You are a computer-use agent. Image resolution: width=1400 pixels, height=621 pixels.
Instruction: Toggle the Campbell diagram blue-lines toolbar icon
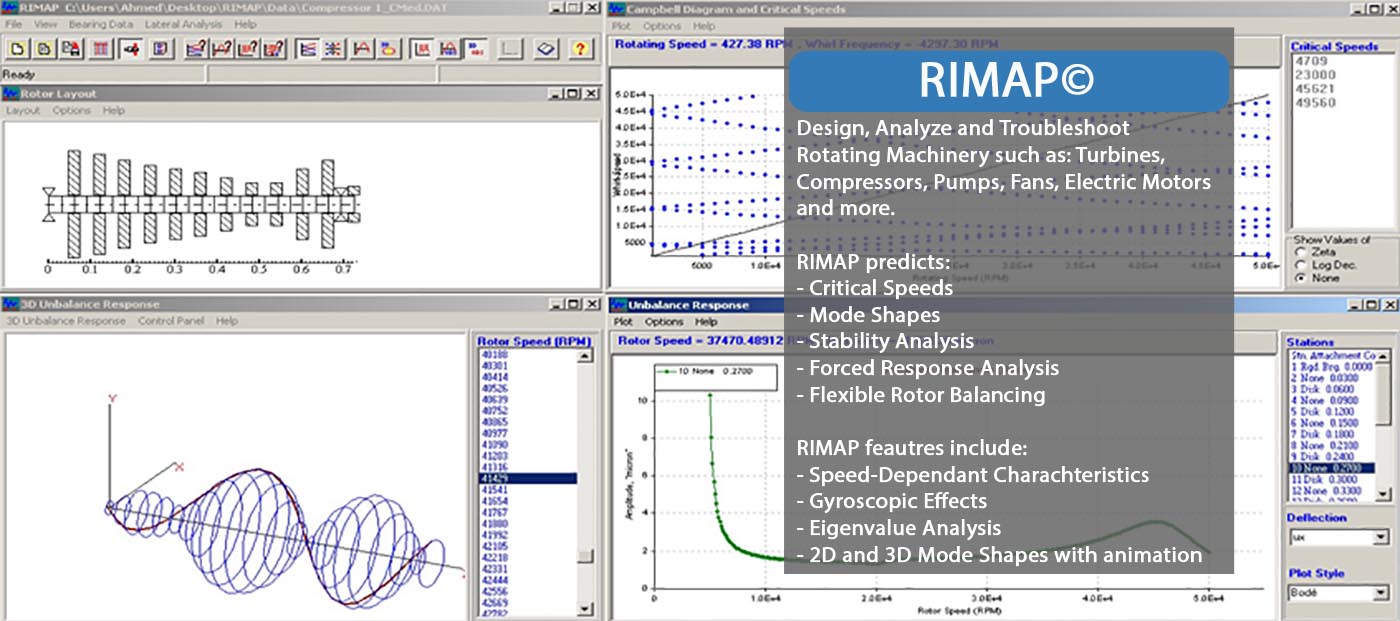pos(308,49)
